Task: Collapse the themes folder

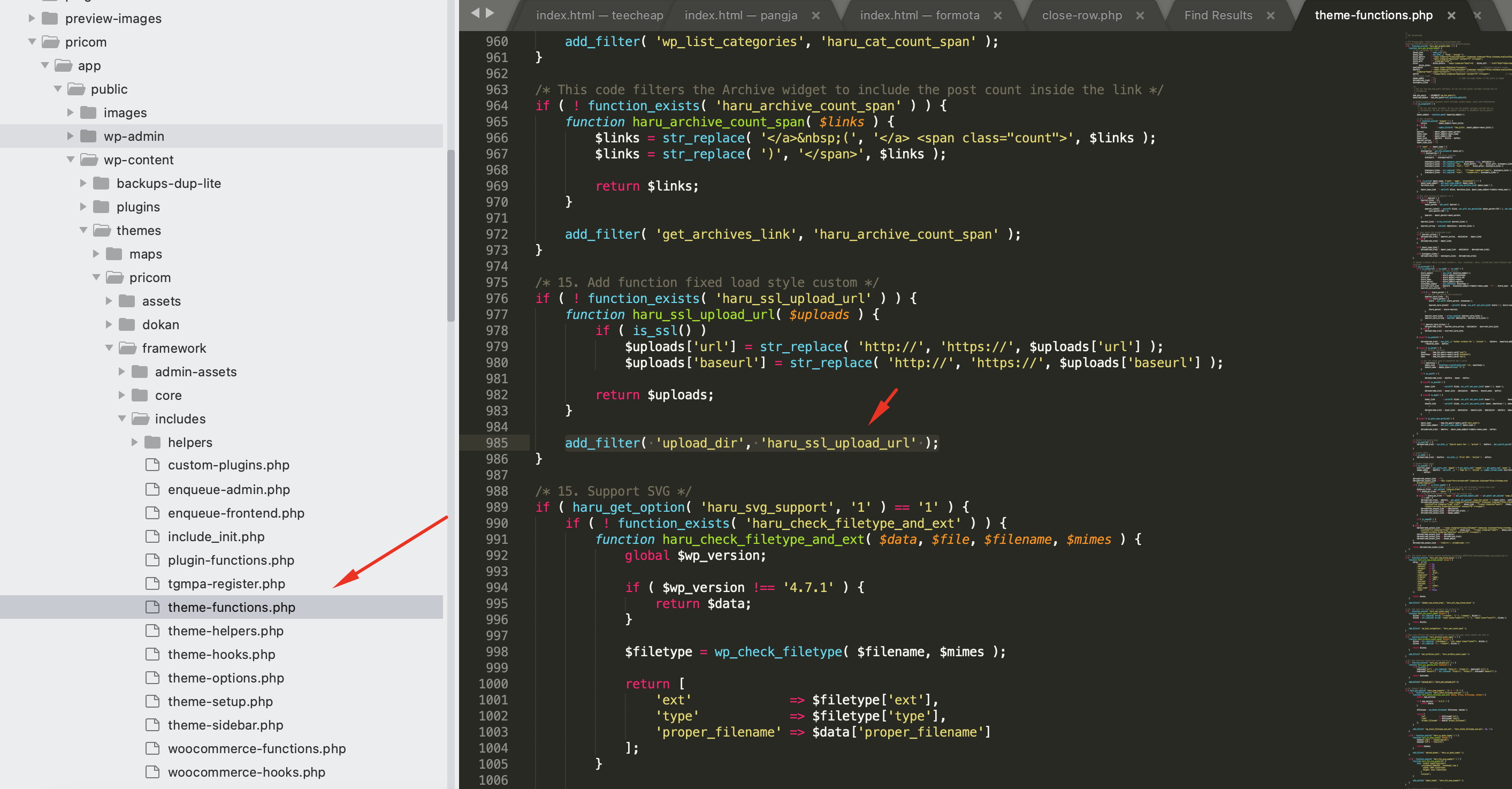Action: pyautogui.click(x=83, y=230)
